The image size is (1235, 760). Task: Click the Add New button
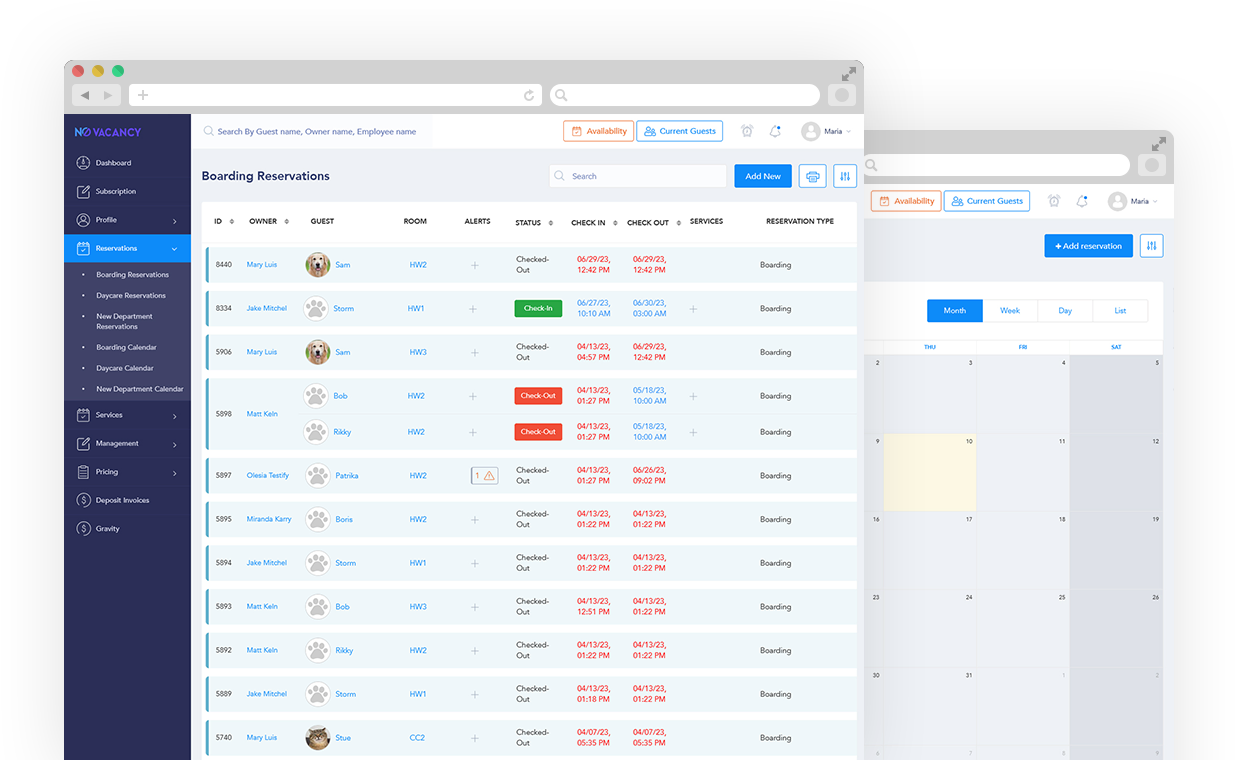763,176
